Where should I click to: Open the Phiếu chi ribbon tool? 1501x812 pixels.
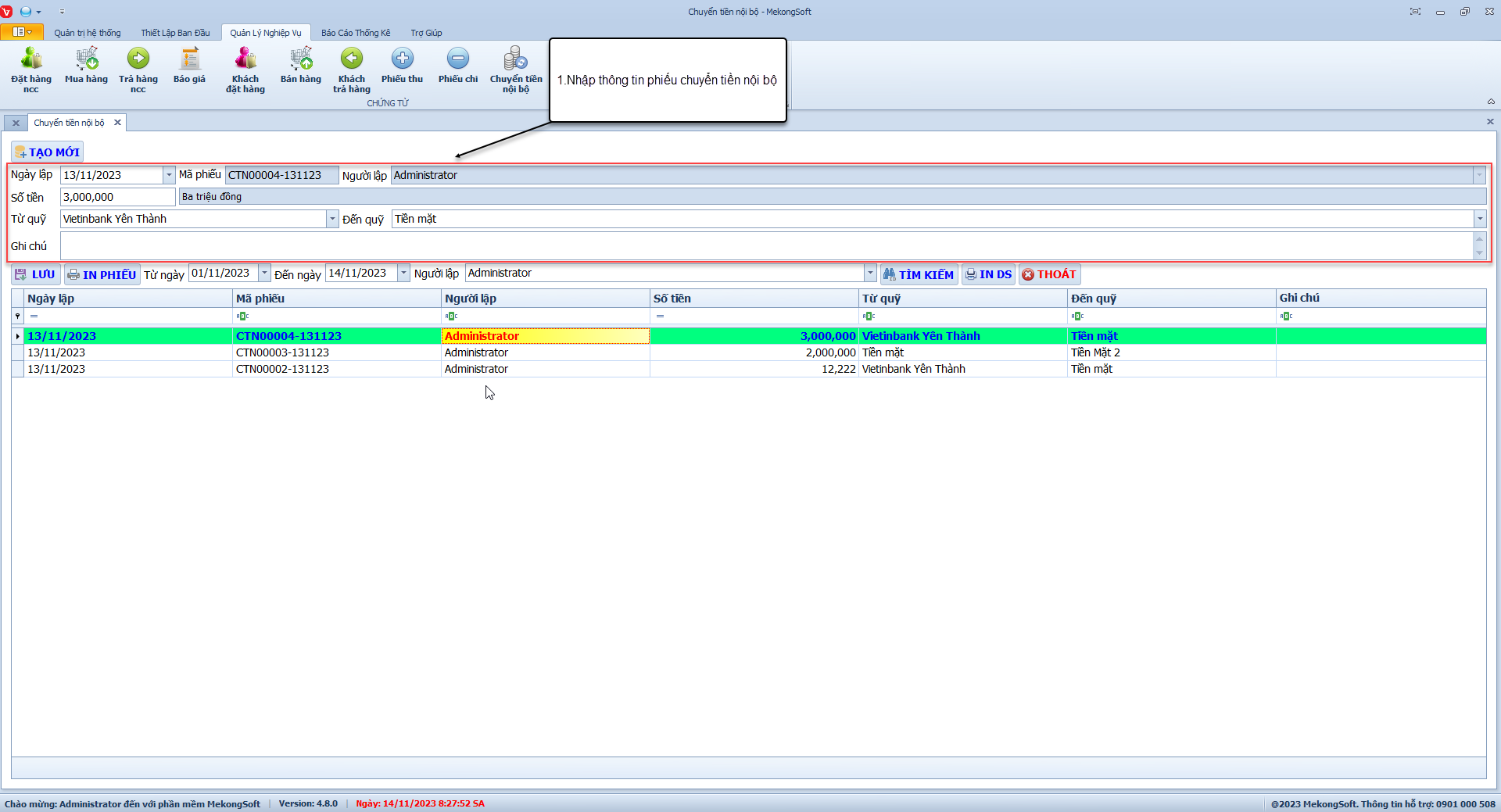tap(458, 66)
